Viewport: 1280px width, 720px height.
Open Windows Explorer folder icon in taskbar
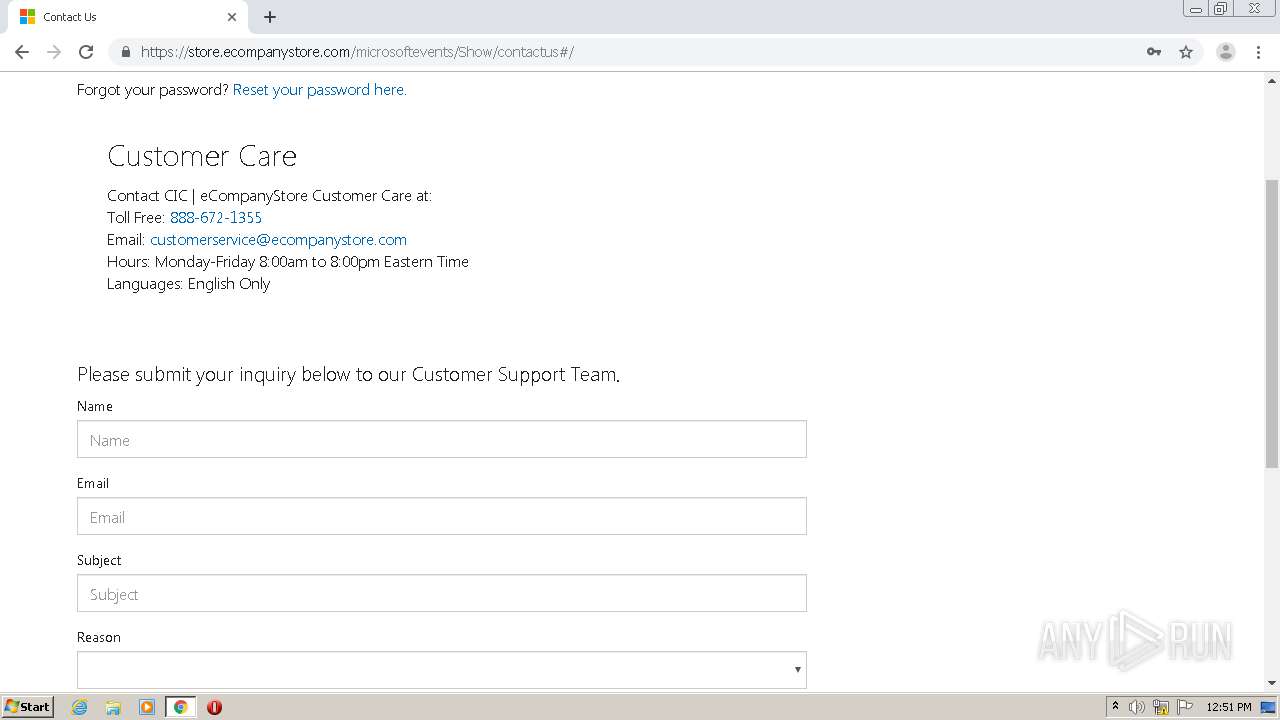click(113, 707)
